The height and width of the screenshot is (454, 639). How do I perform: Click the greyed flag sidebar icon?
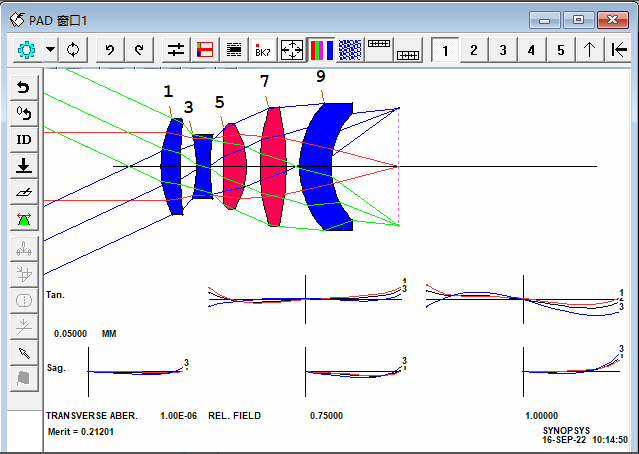[24, 379]
